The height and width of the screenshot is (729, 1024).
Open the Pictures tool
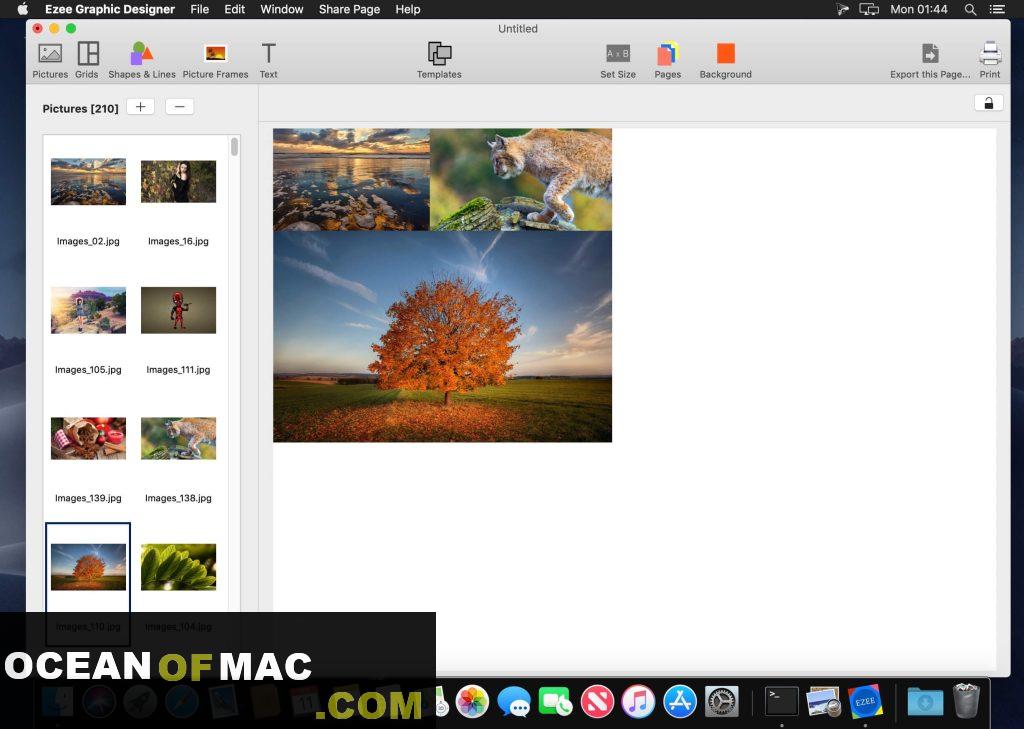click(50, 60)
